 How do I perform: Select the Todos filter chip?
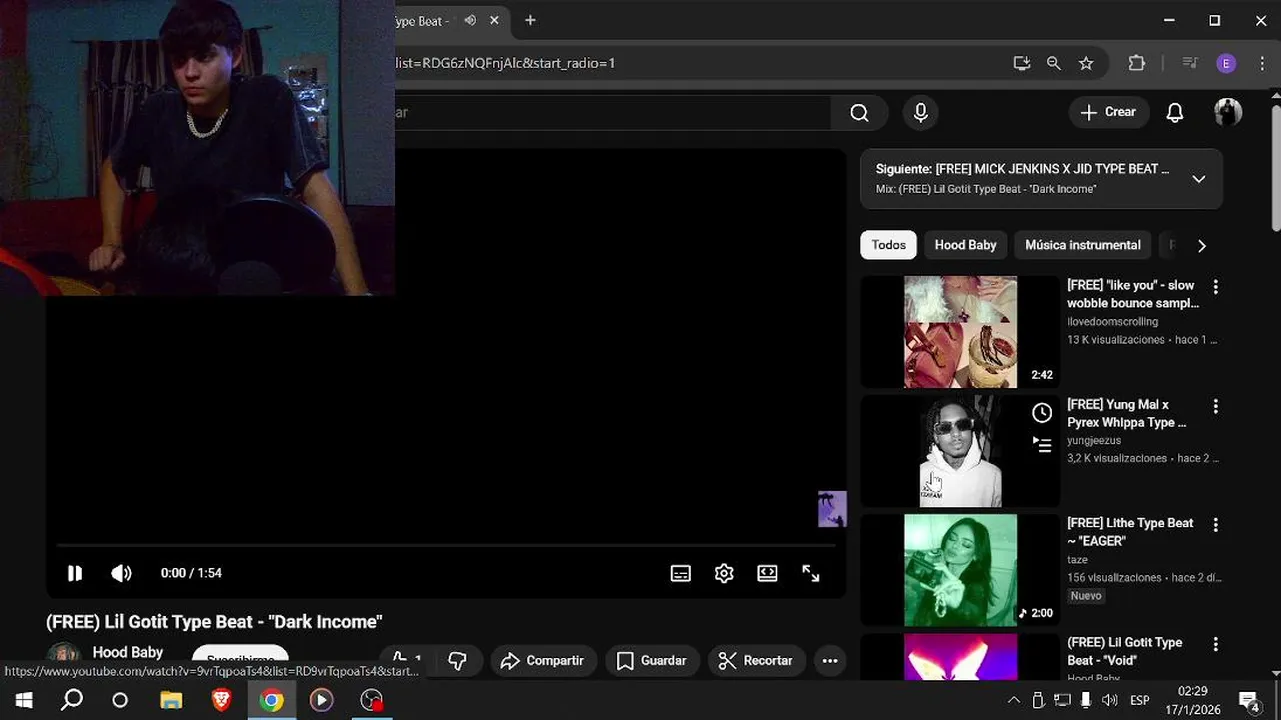pos(888,245)
